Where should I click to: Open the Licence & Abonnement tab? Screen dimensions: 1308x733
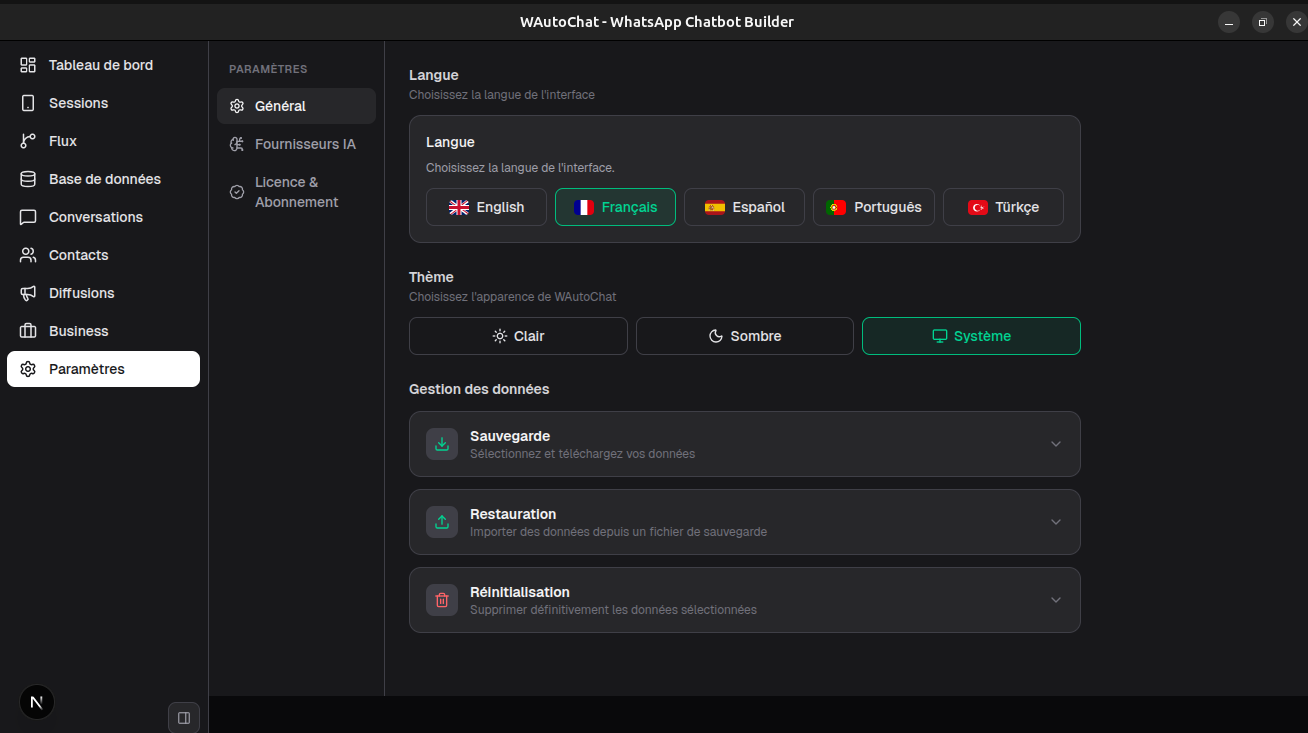click(x=296, y=192)
